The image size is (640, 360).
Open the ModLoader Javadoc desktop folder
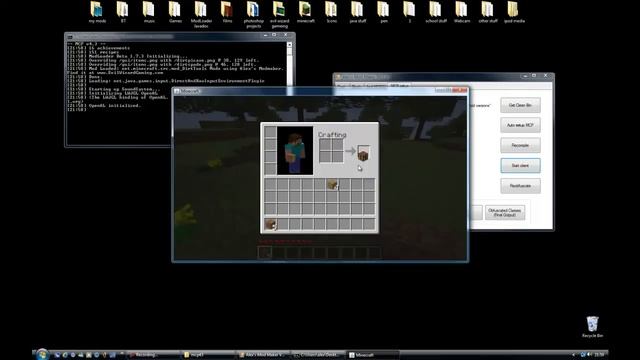[201, 14]
